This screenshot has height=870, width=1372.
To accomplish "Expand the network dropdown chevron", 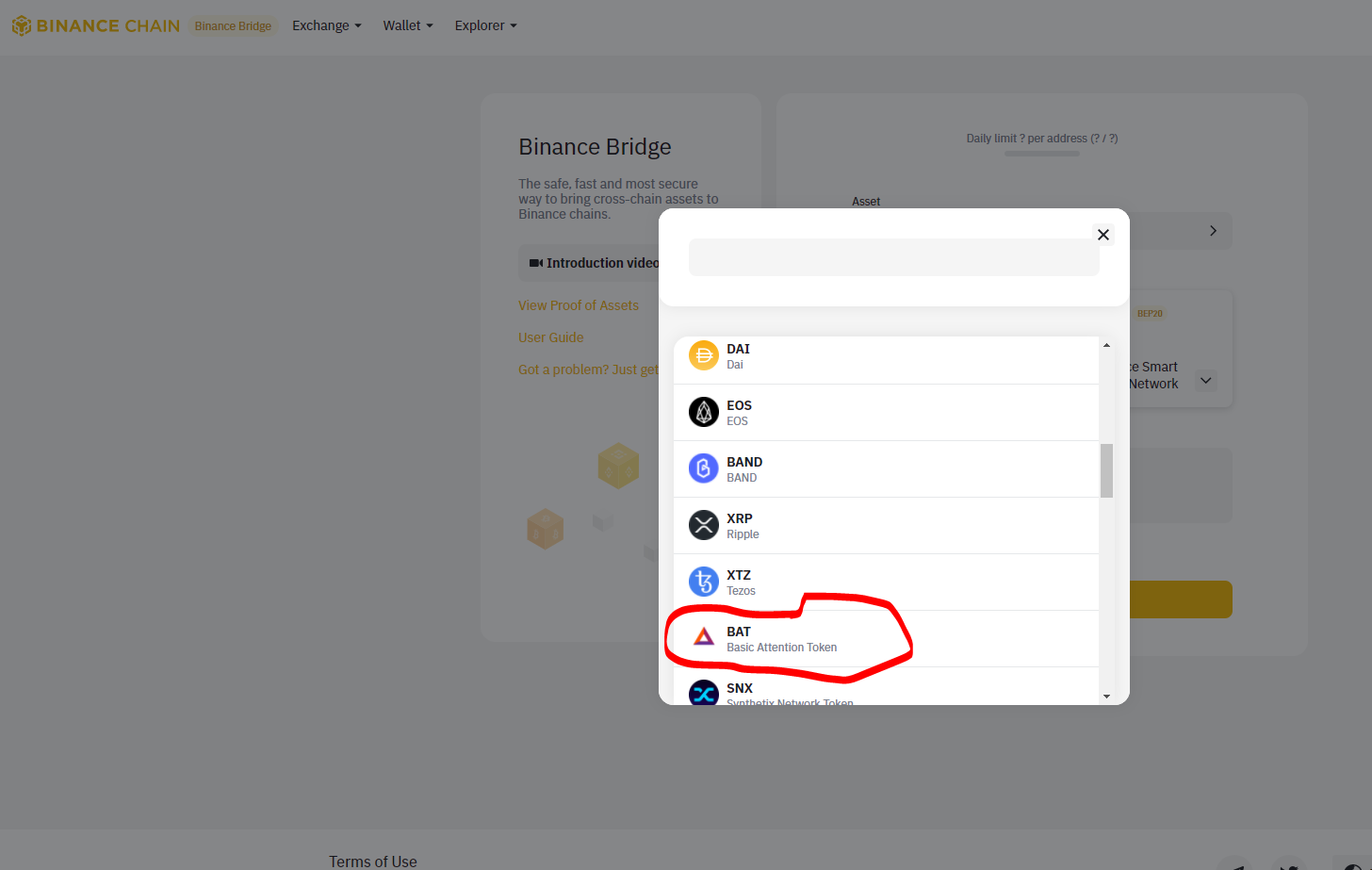I will pos(1206,381).
